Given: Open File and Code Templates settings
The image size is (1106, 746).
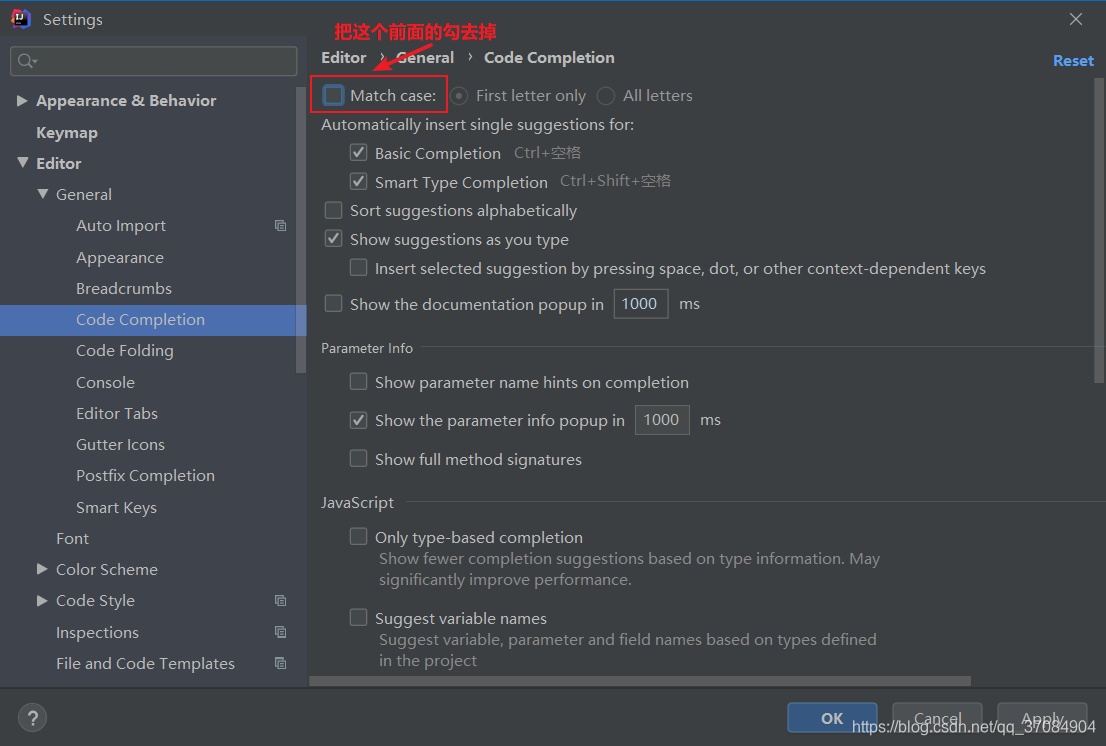Looking at the screenshot, I should tap(145, 664).
